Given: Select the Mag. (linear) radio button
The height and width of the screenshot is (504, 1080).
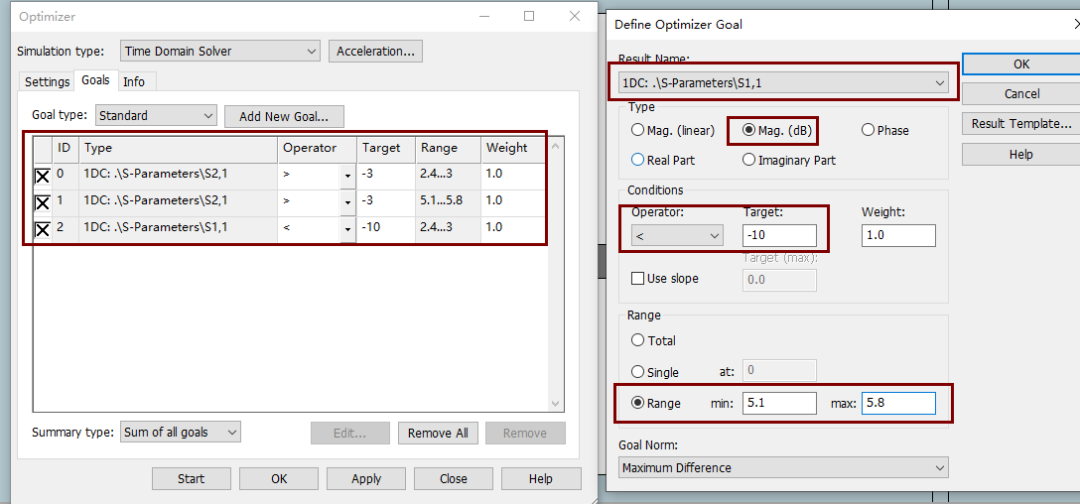Looking at the screenshot, I should click(674, 130).
